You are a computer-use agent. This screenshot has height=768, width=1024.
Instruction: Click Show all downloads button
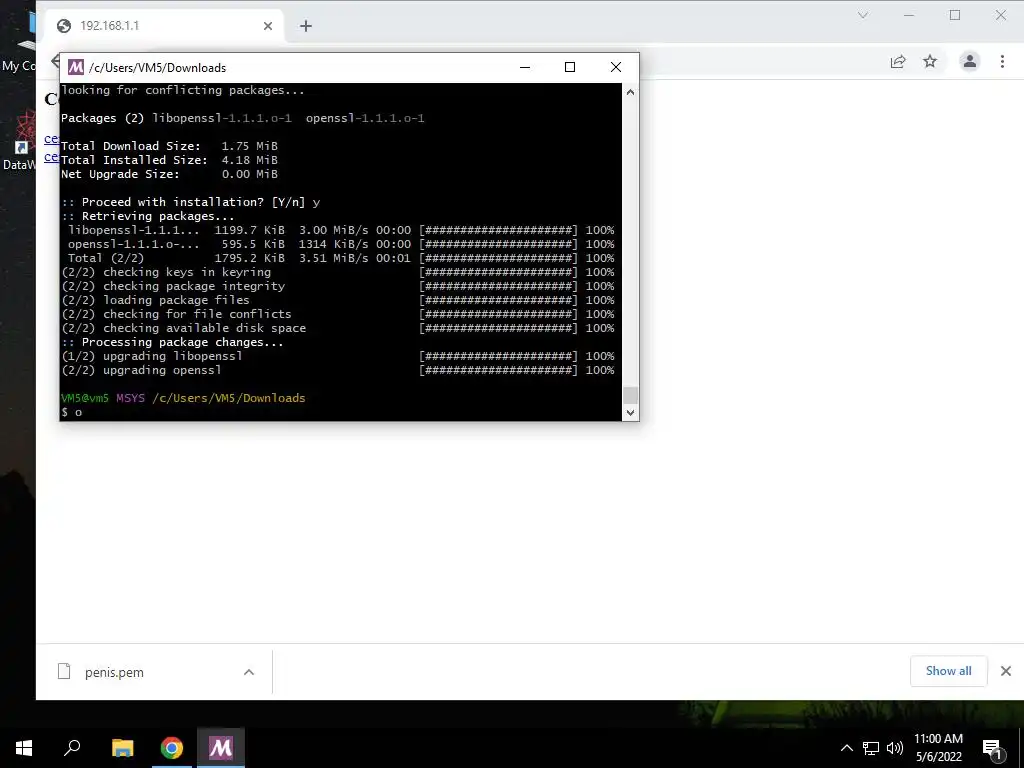[x=948, y=671]
